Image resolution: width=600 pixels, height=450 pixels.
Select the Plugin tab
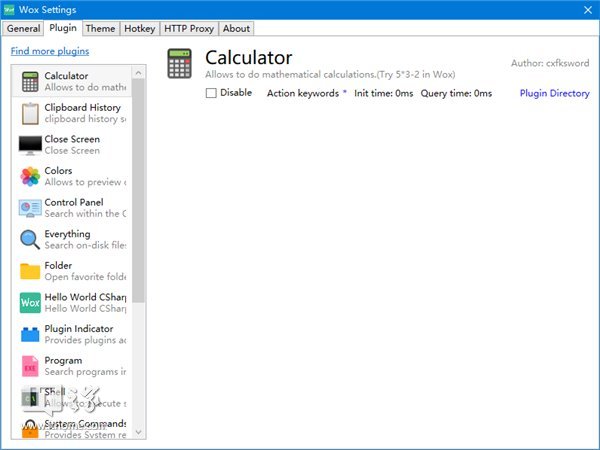pos(63,28)
